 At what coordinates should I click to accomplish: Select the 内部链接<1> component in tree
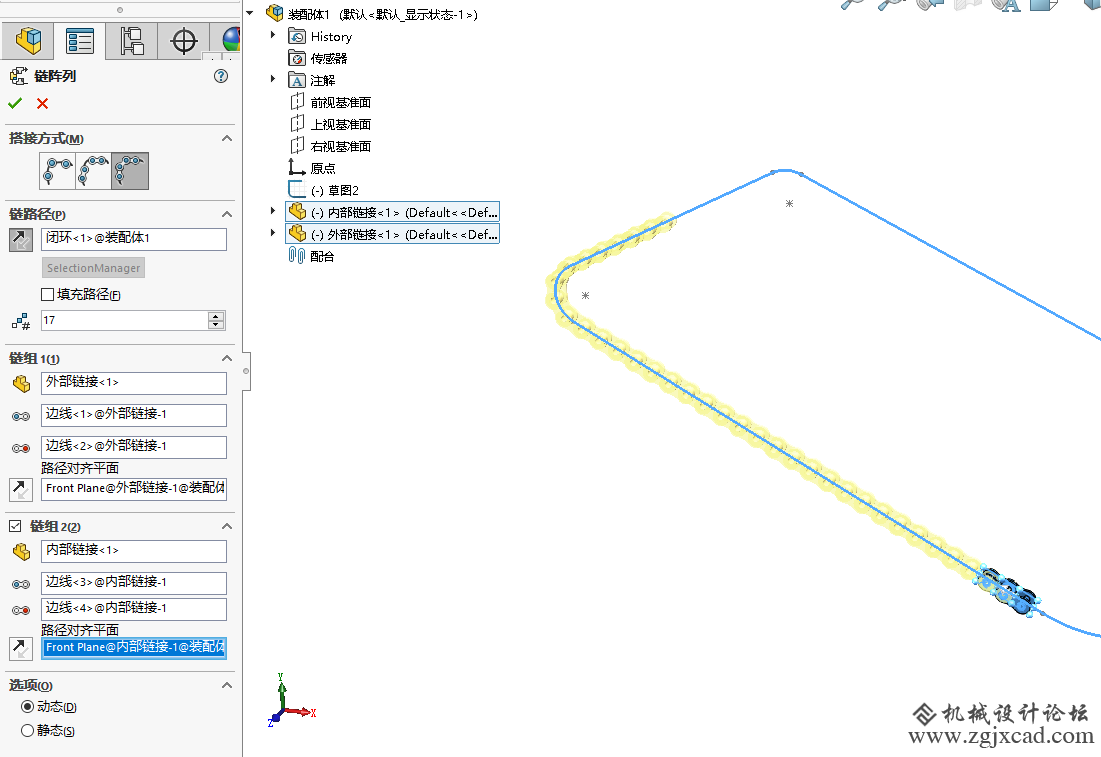(393, 212)
